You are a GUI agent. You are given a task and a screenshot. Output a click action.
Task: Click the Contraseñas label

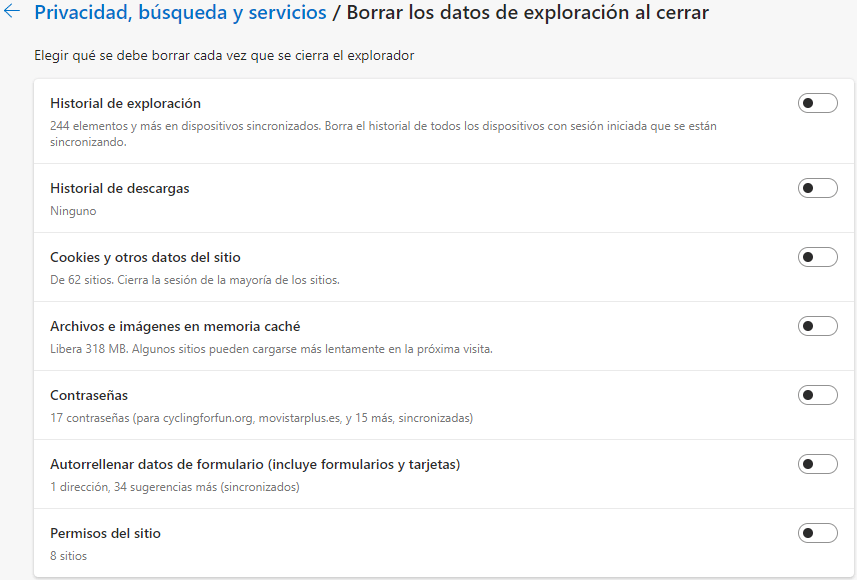click(89, 395)
